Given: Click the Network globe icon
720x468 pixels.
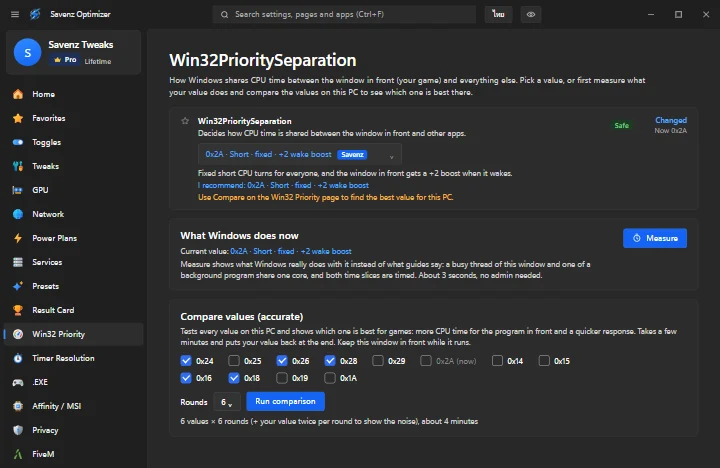Looking at the screenshot, I should 18,214.
